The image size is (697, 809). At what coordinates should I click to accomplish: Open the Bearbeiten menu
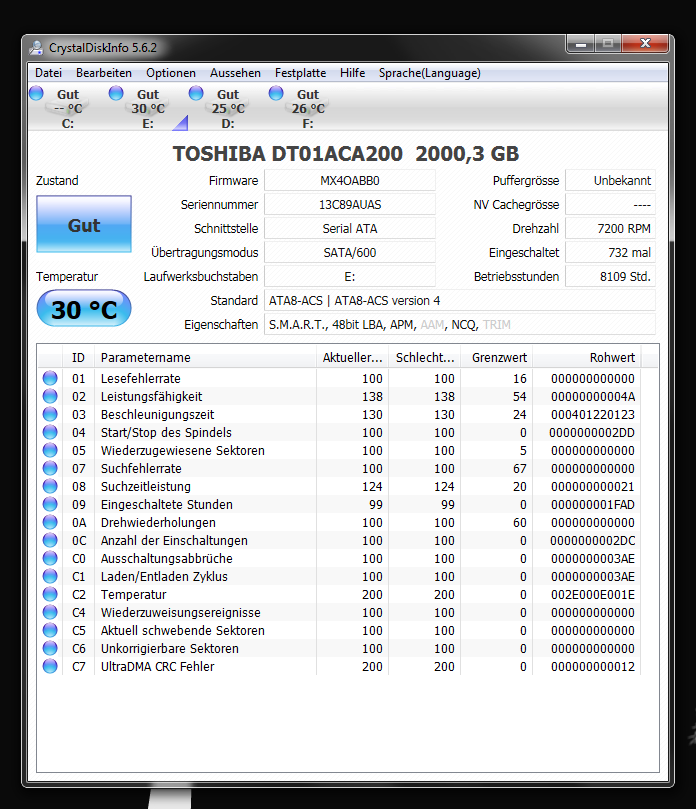click(x=104, y=73)
